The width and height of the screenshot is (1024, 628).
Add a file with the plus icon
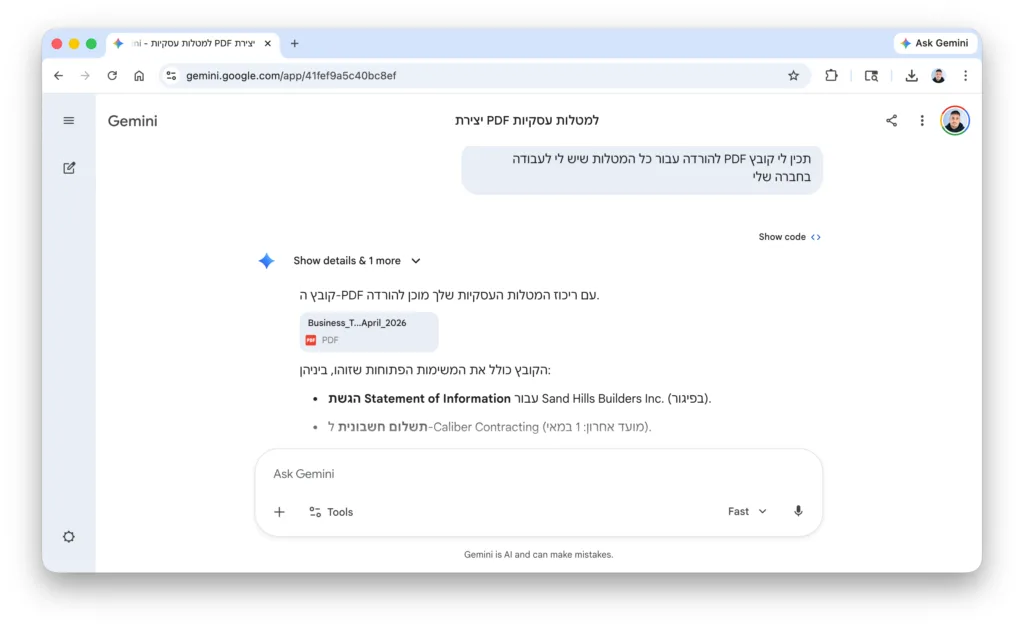coord(280,512)
